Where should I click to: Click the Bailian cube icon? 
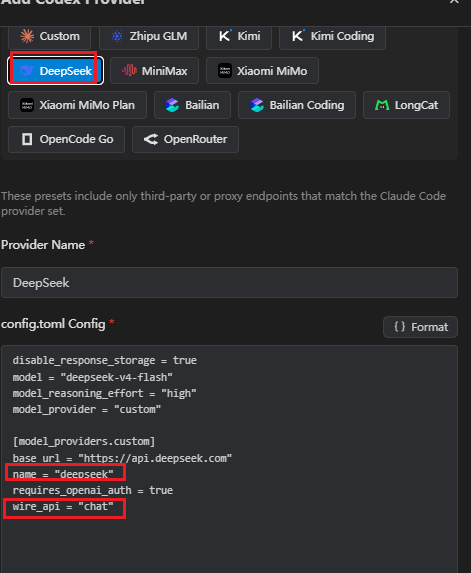pos(172,105)
